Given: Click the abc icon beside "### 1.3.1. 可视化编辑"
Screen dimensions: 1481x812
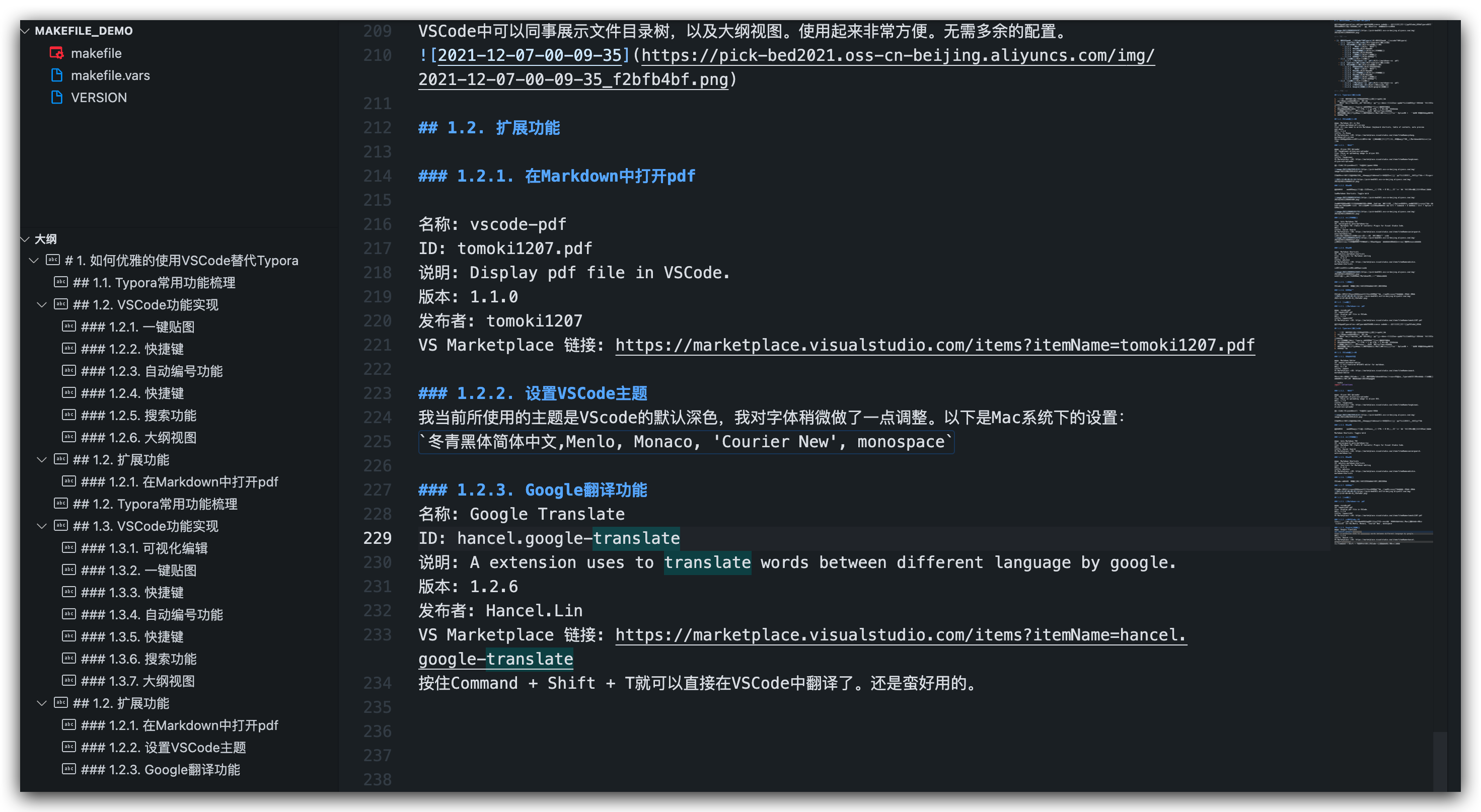Looking at the screenshot, I should click(69, 548).
